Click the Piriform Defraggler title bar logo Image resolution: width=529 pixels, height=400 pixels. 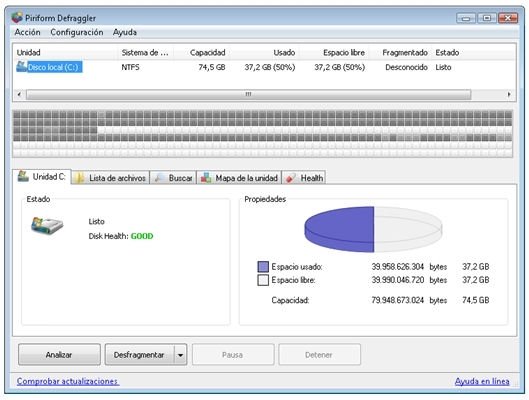pos(17,17)
